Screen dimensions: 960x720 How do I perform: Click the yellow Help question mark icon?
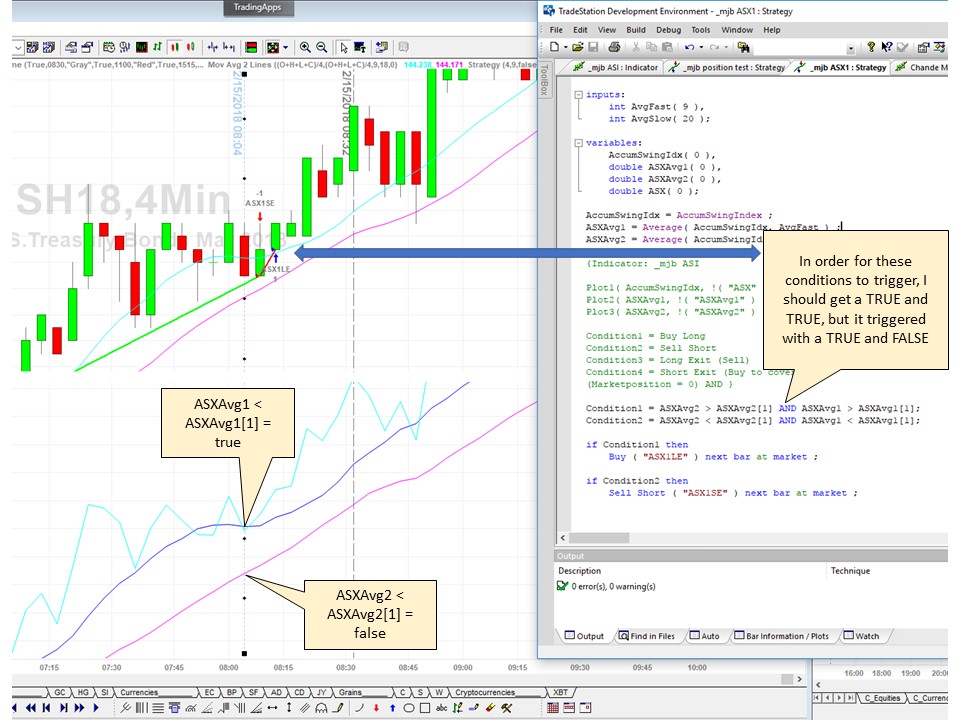coord(871,47)
